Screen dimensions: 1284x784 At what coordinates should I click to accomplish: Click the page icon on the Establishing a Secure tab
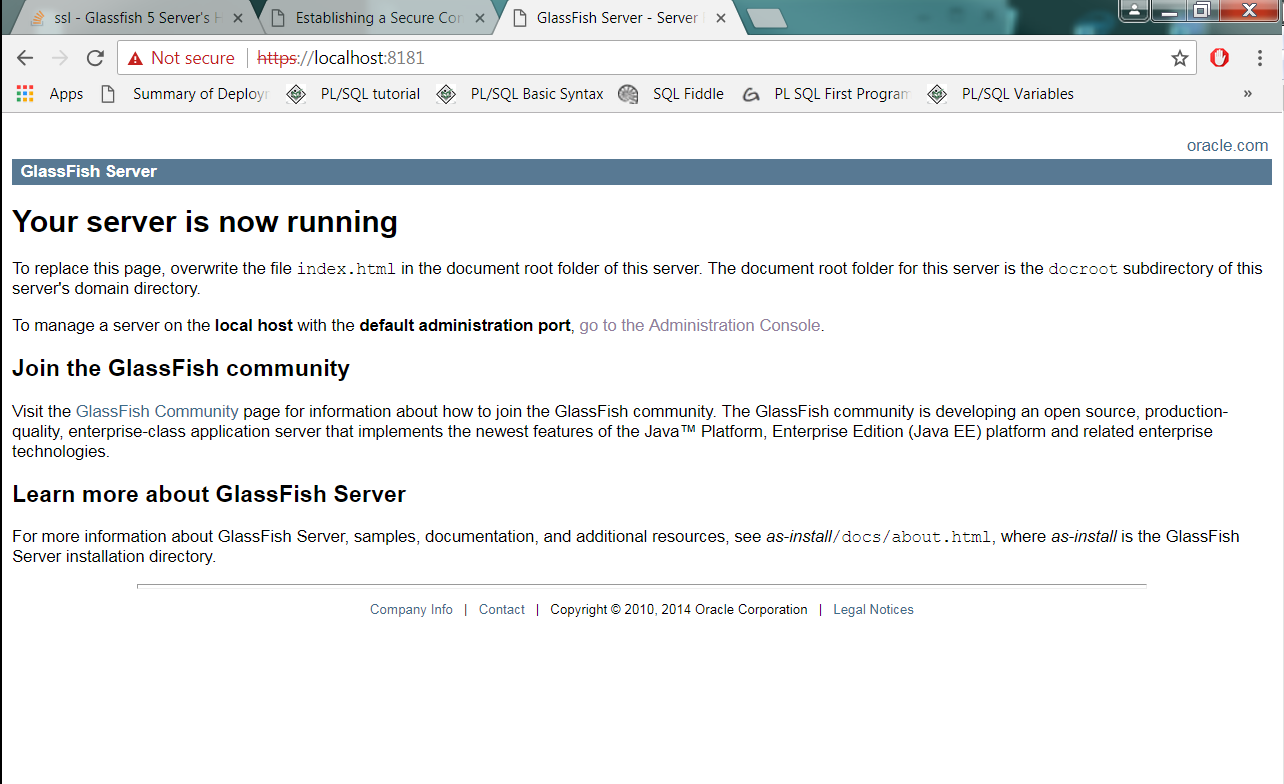click(x=277, y=18)
